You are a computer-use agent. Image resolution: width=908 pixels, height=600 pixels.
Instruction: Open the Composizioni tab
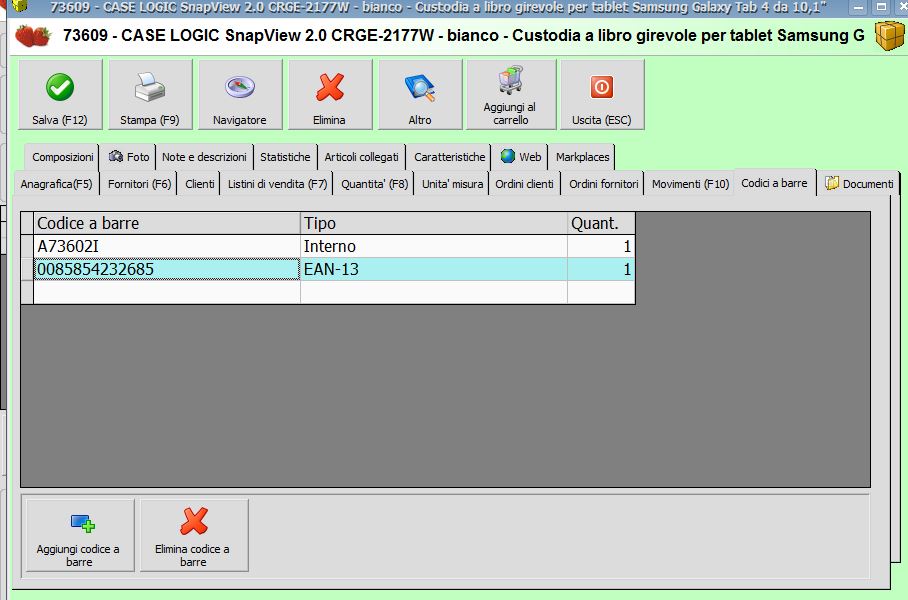tap(62, 157)
